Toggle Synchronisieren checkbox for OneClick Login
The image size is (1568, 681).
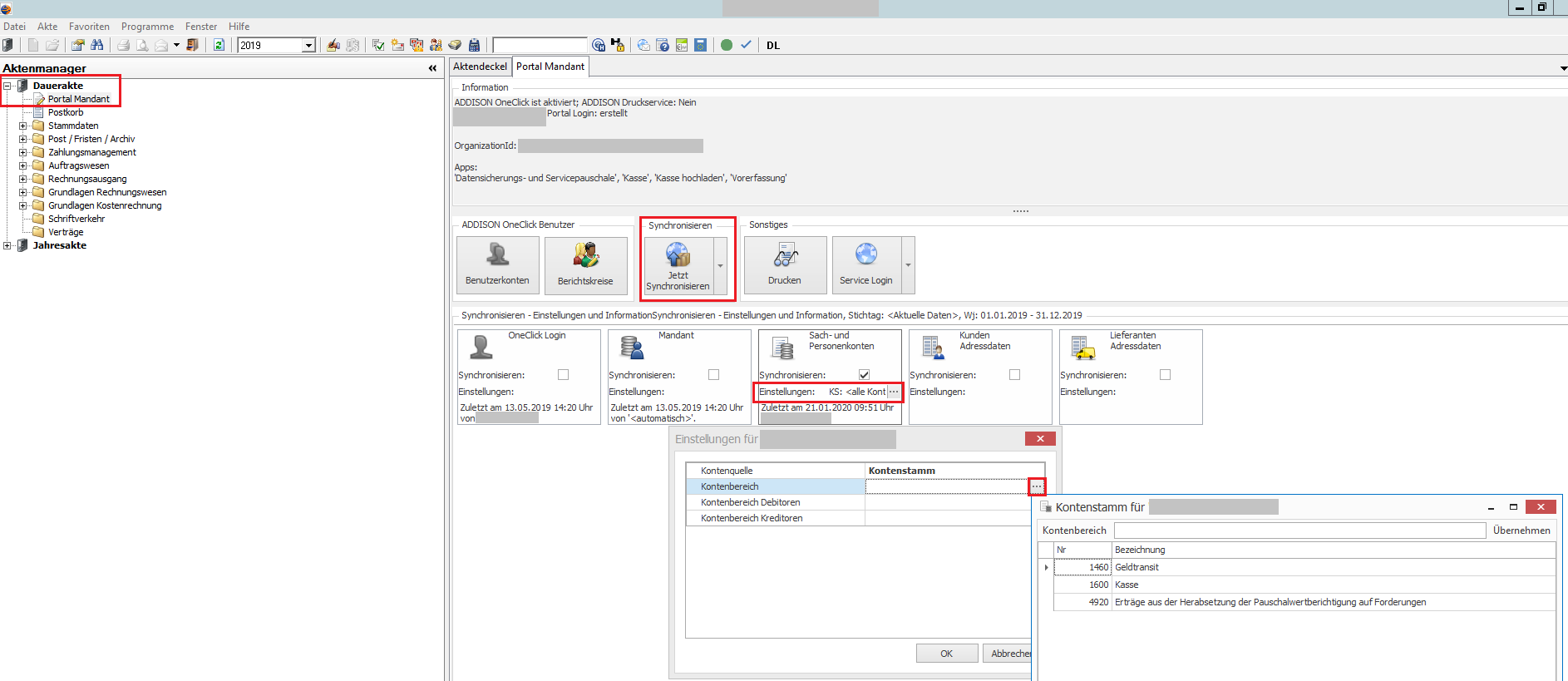pyautogui.click(x=563, y=375)
